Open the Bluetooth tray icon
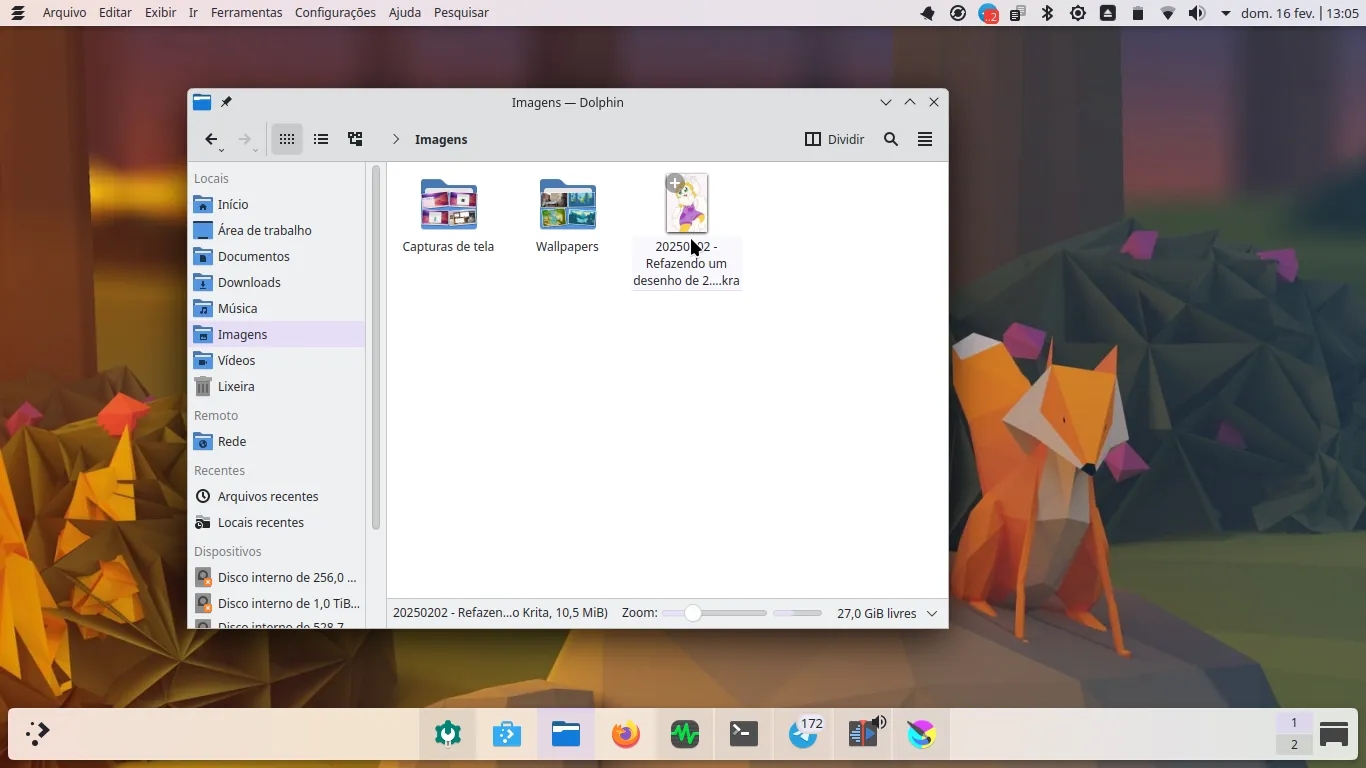Screen dimensions: 1366x768 click(x=1048, y=13)
